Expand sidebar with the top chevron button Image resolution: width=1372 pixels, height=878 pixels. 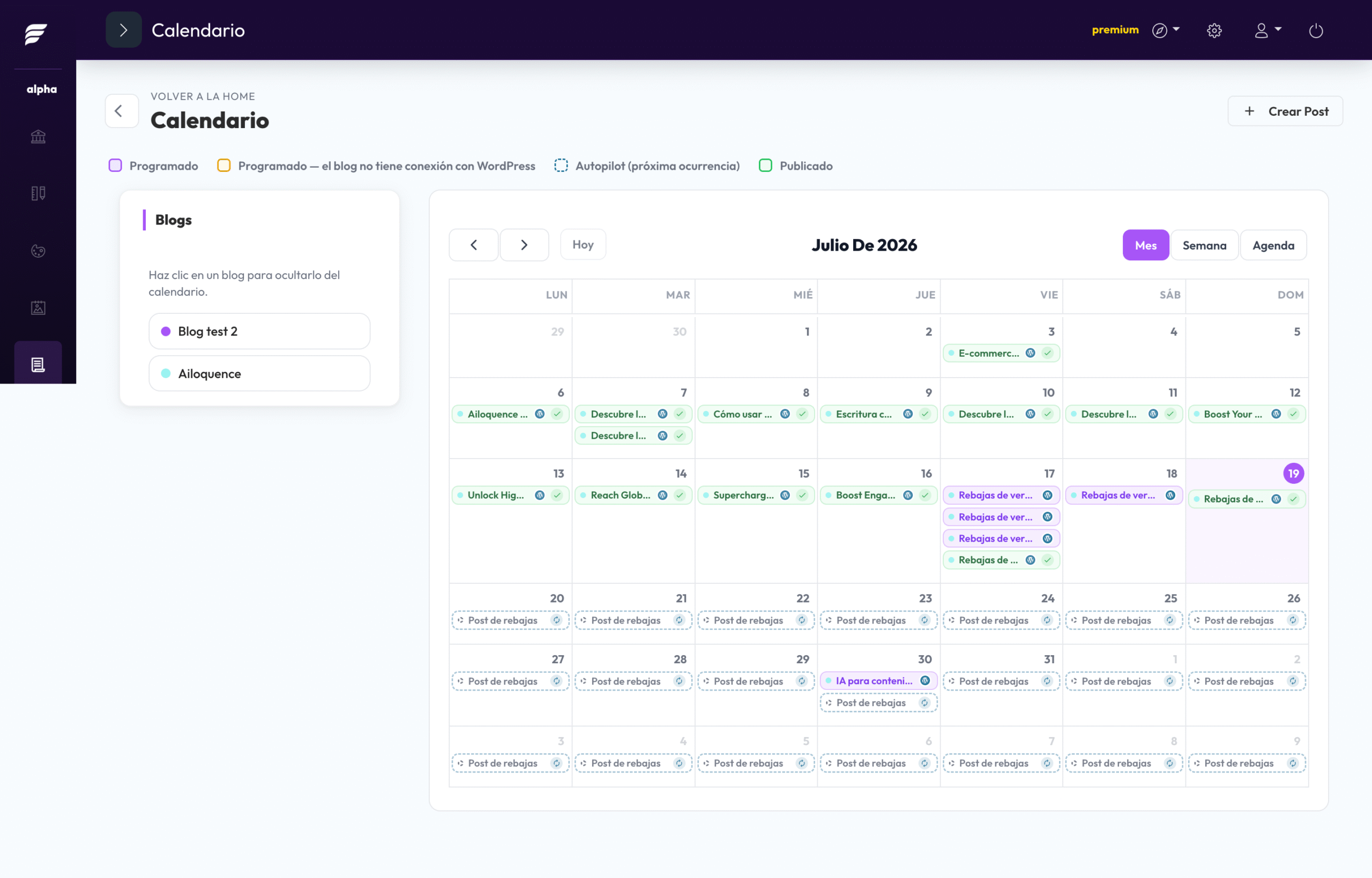[x=124, y=30]
